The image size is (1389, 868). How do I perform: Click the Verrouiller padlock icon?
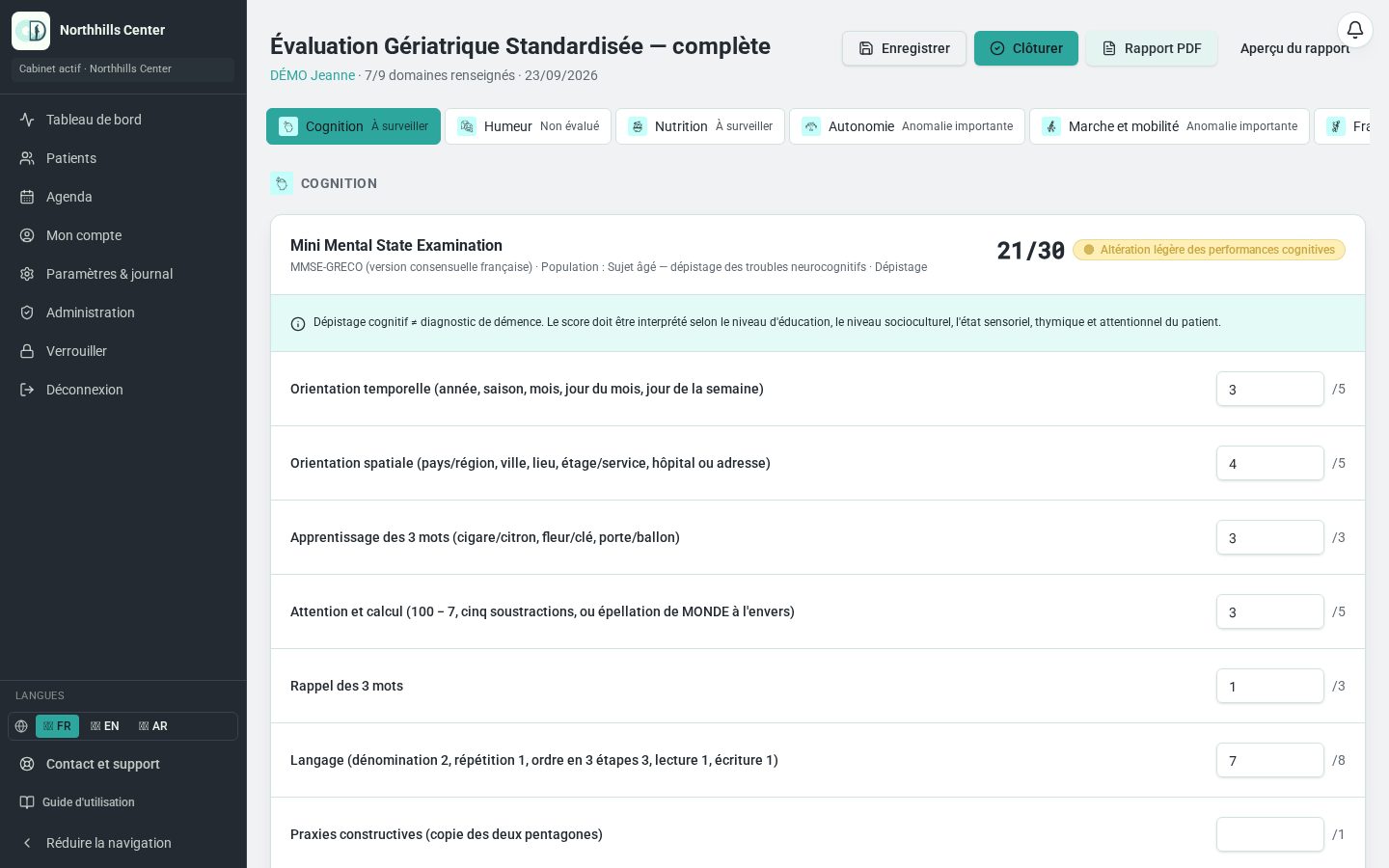(27, 351)
